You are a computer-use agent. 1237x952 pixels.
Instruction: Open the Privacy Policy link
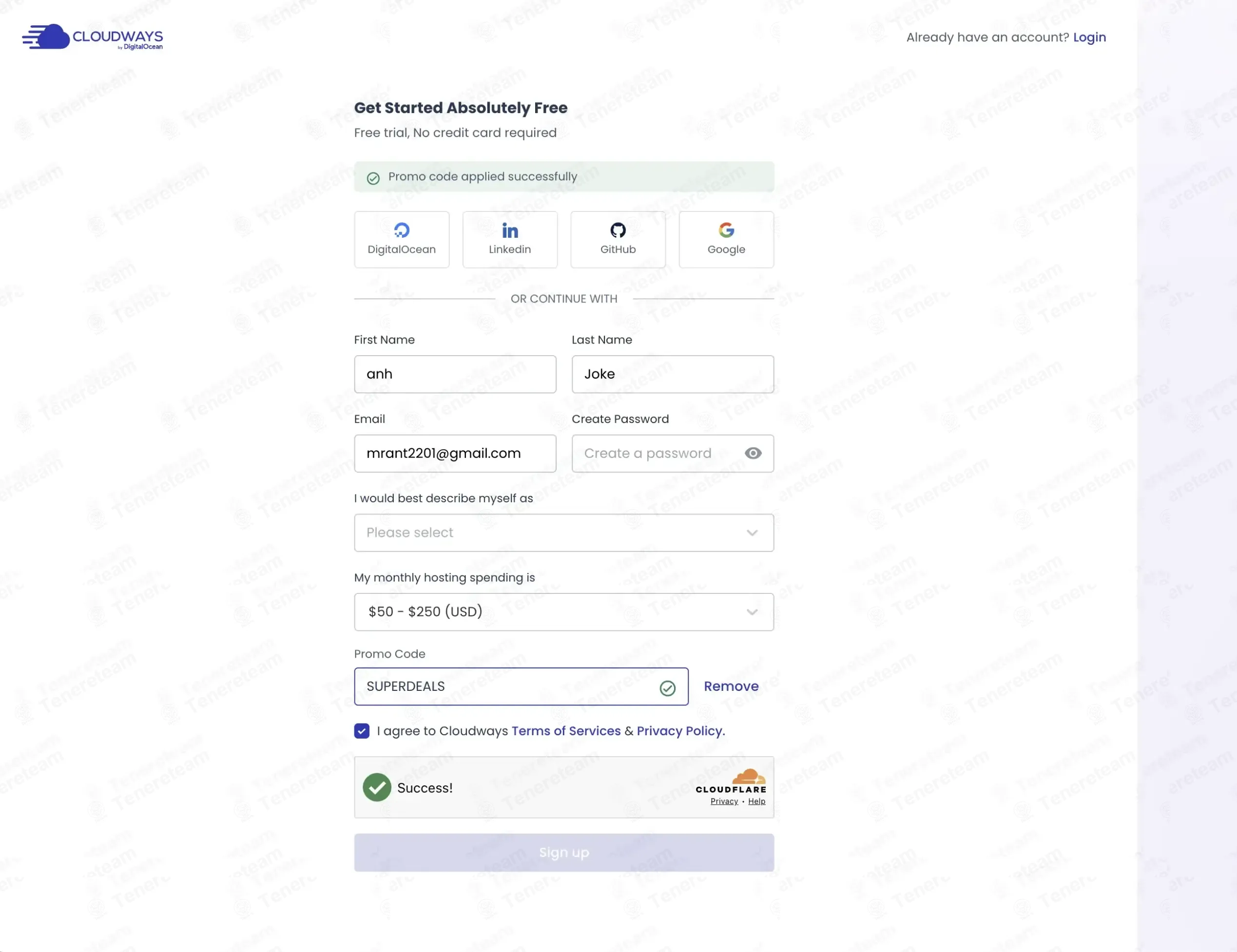pyautogui.click(x=681, y=731)
